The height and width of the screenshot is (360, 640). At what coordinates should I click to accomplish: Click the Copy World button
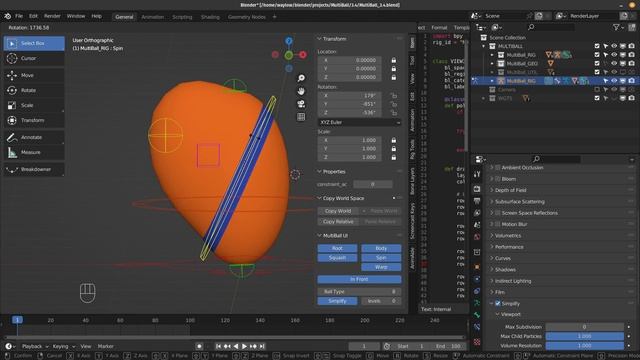(338, 211)
